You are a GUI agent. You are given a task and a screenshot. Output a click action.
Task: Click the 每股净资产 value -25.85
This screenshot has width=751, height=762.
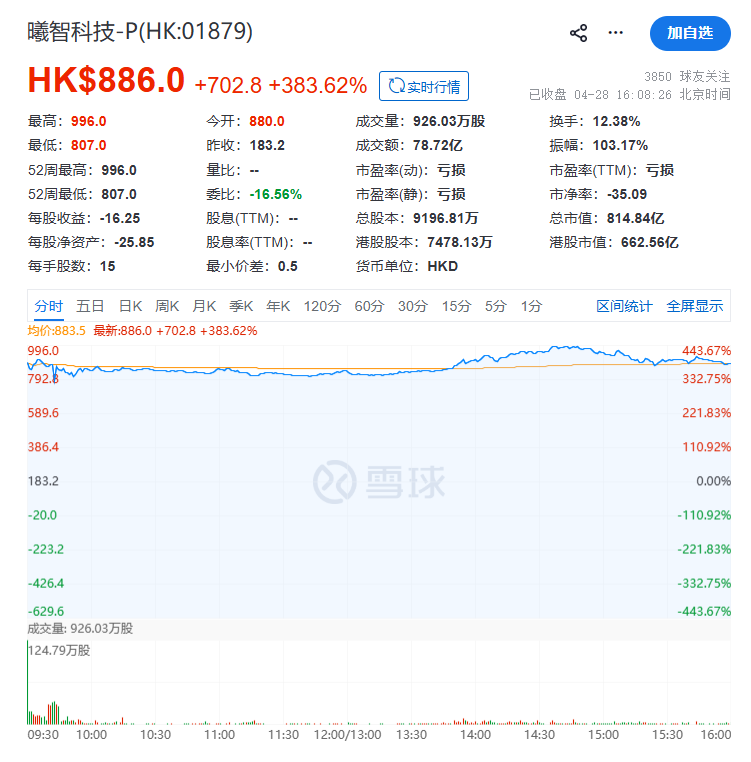point(134,242)
